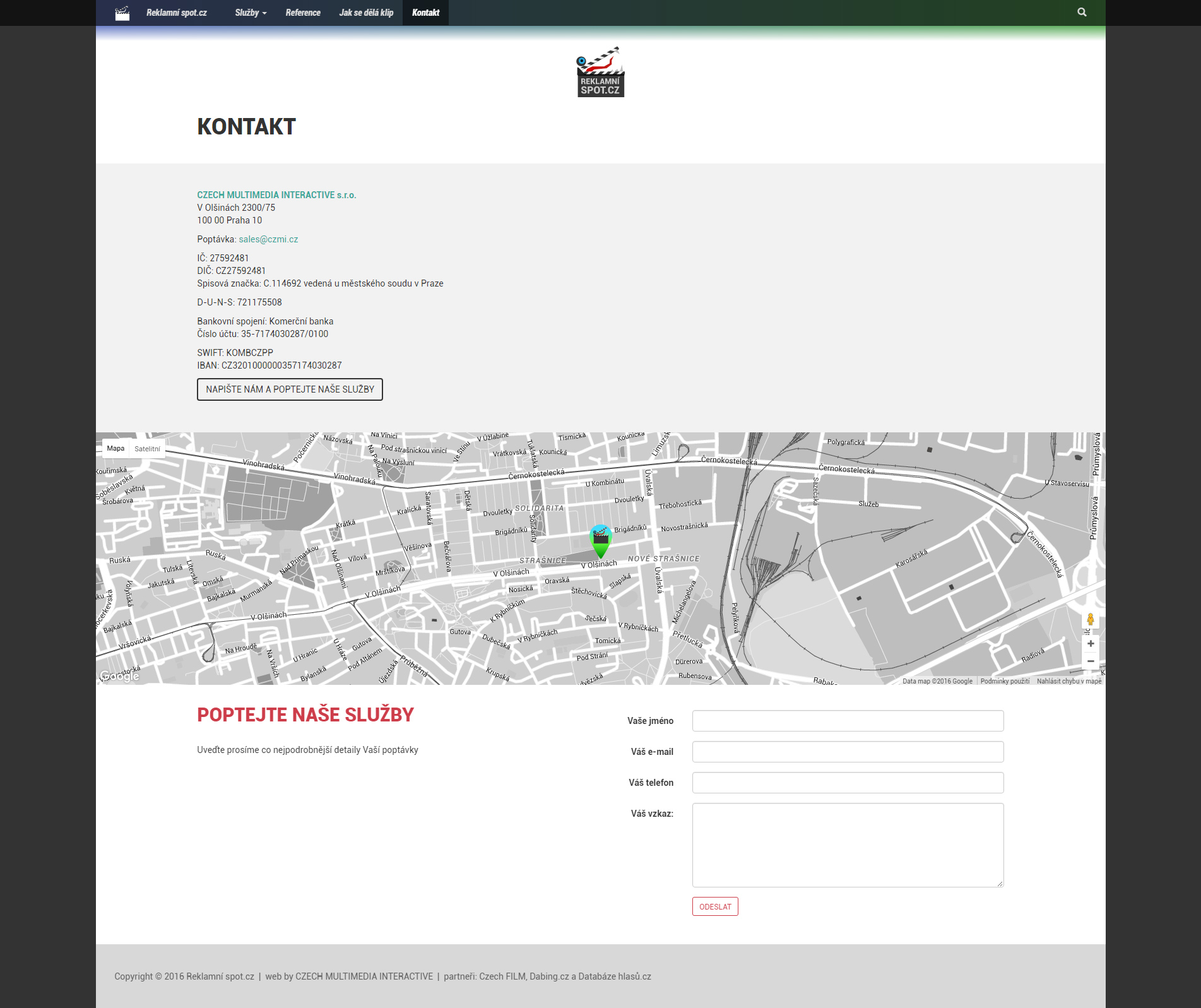Open Databáze hlasů.cz partner link
1201x1008 pixels.
click(615, 976)
